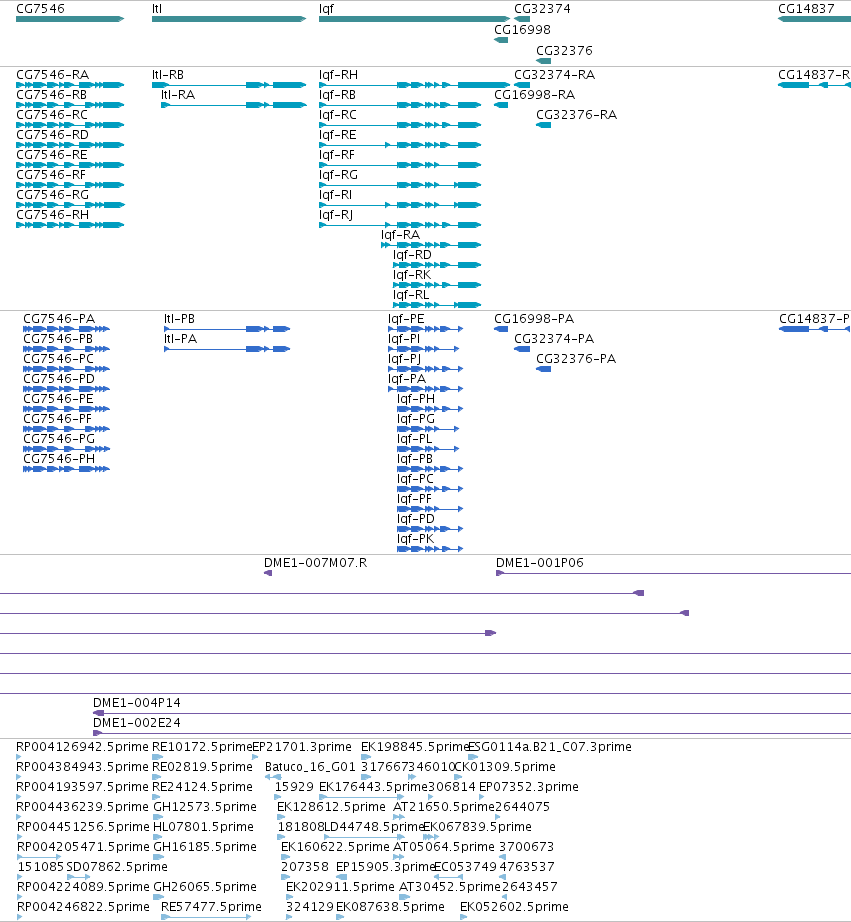This screenshot has height=922, width=851.
Task: Click transcript ltl-RA label
Action: click(x=178, y=95)
